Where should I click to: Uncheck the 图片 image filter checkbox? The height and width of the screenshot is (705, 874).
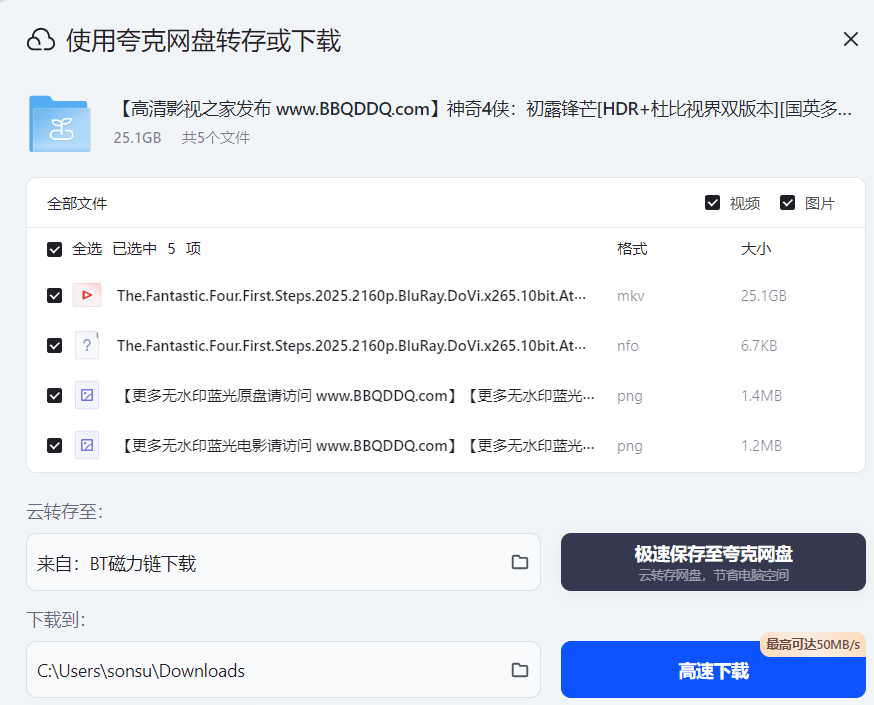[788, 203]
